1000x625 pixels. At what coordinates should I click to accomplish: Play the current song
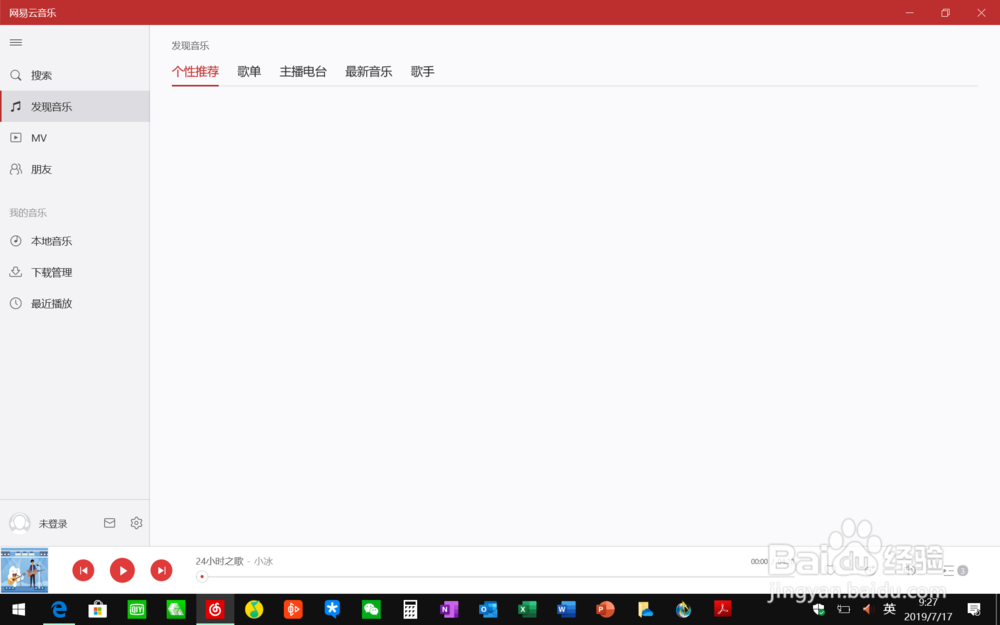[x=122, y=570]
